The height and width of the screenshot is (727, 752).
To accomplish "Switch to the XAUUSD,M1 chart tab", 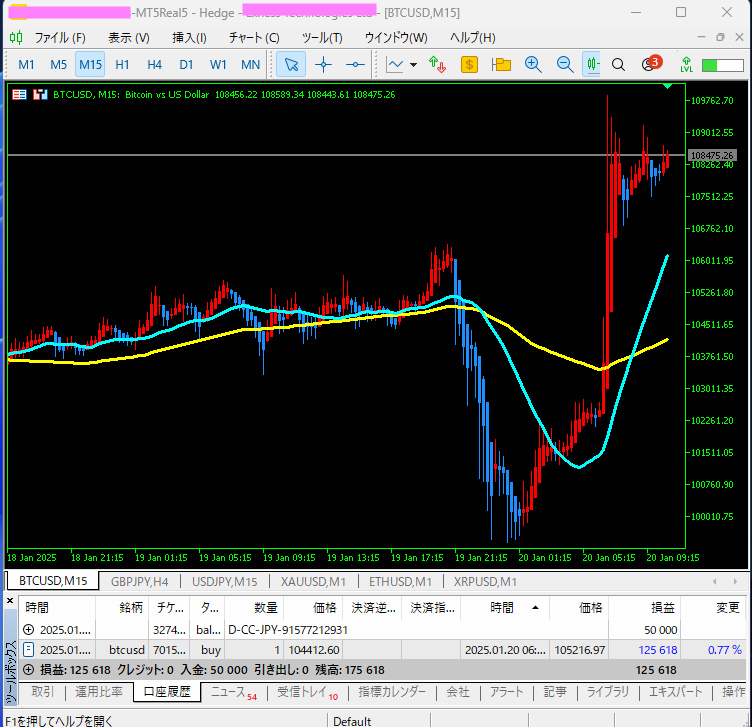I will tap(313, 581).
